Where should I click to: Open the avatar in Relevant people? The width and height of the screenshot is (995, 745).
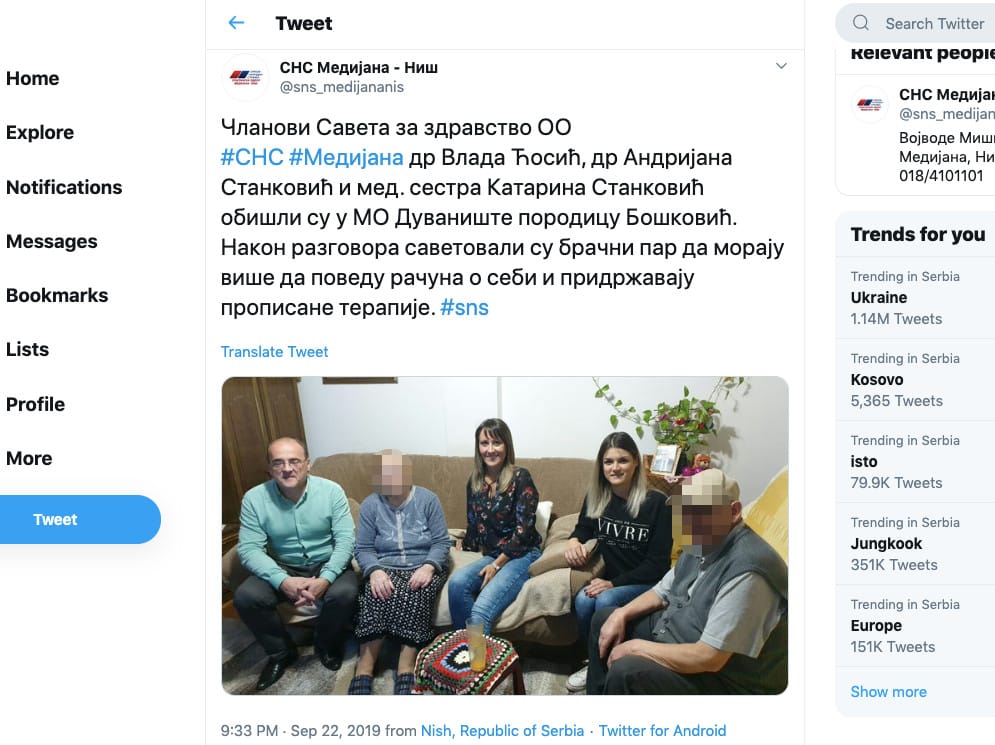pos(869,104)
